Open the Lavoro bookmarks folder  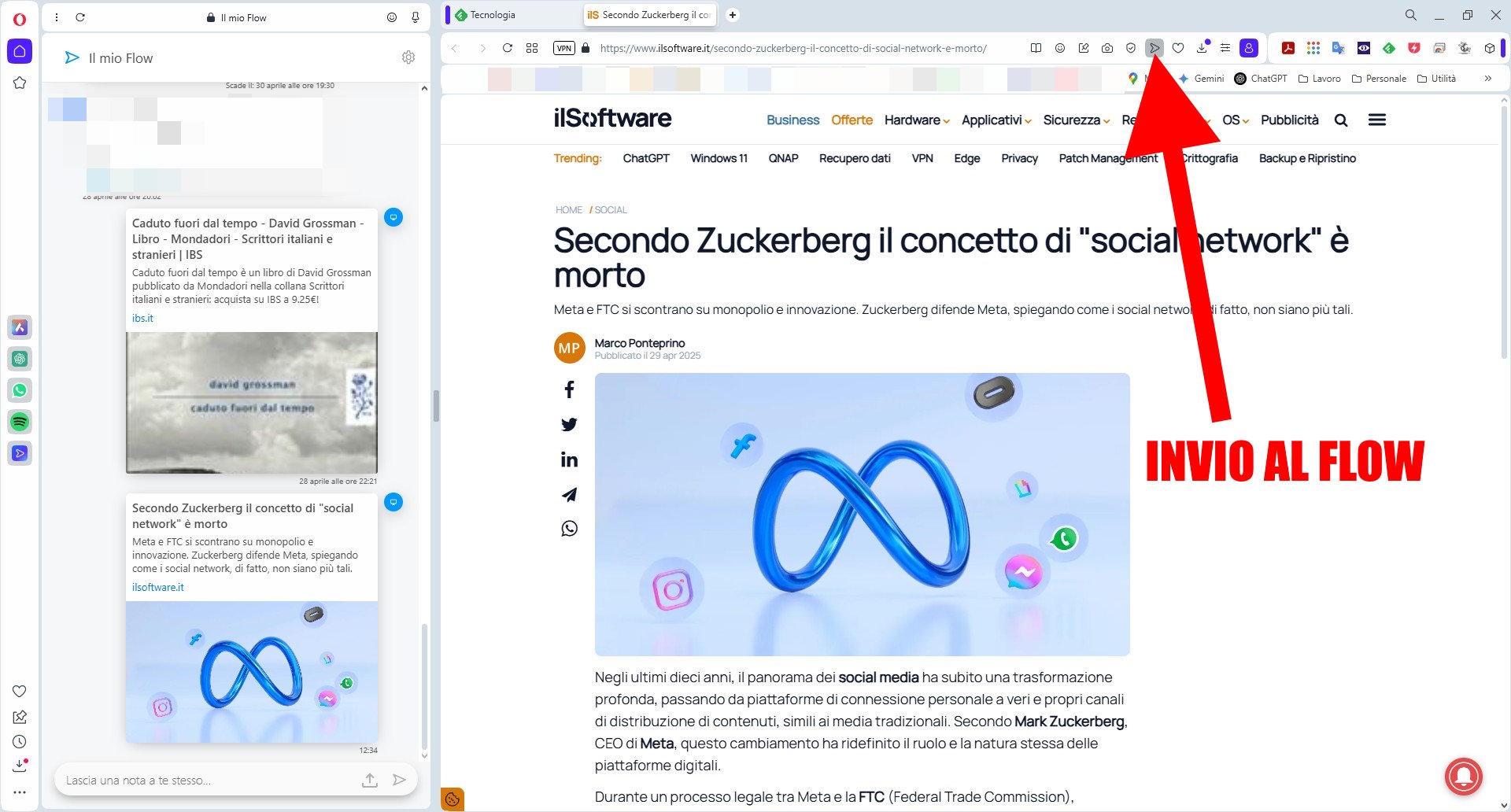coord(1320,79)
